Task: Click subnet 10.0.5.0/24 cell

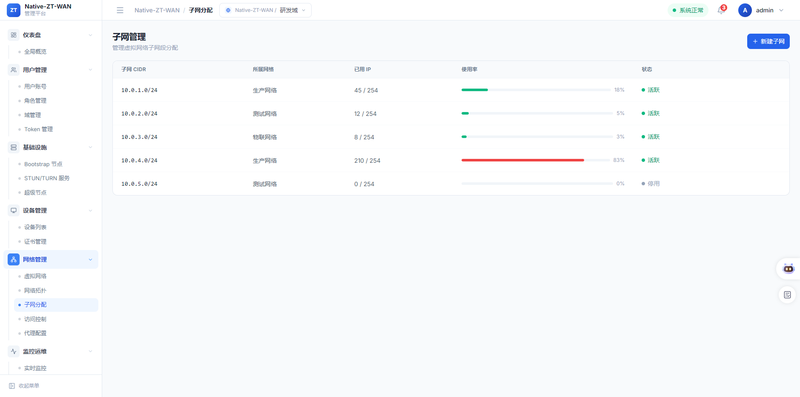Action: click(139, 184)
